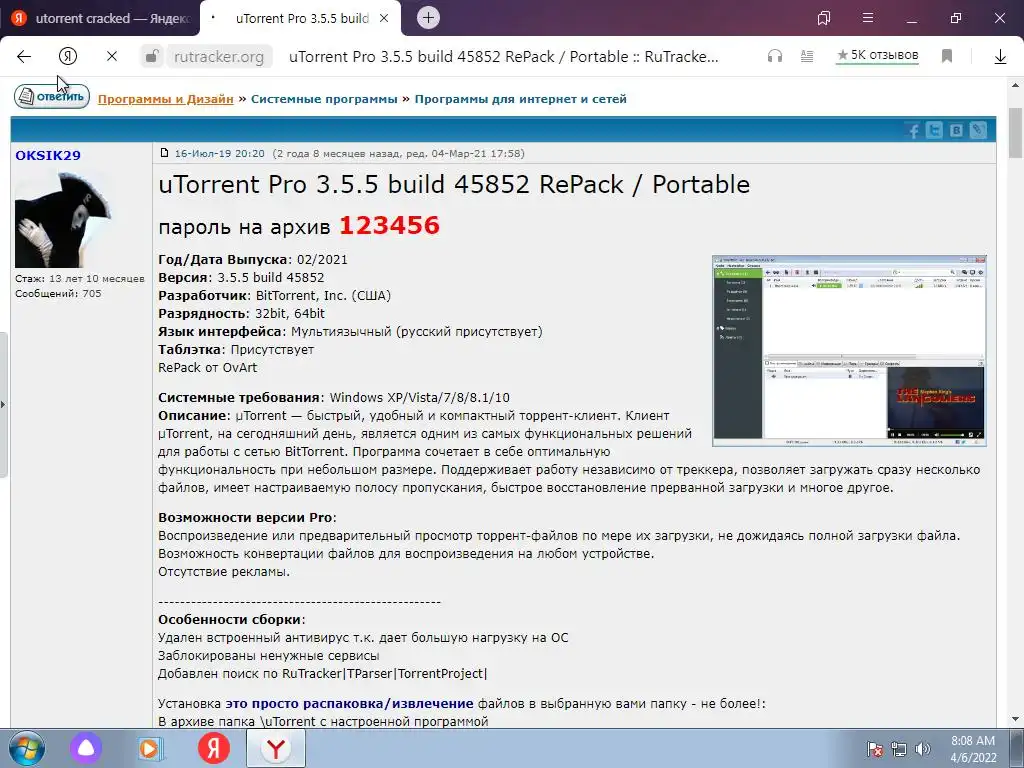
Task: Click the OKSIK29 avatar image
Action: pyautogui.click(x=63, y=219)
